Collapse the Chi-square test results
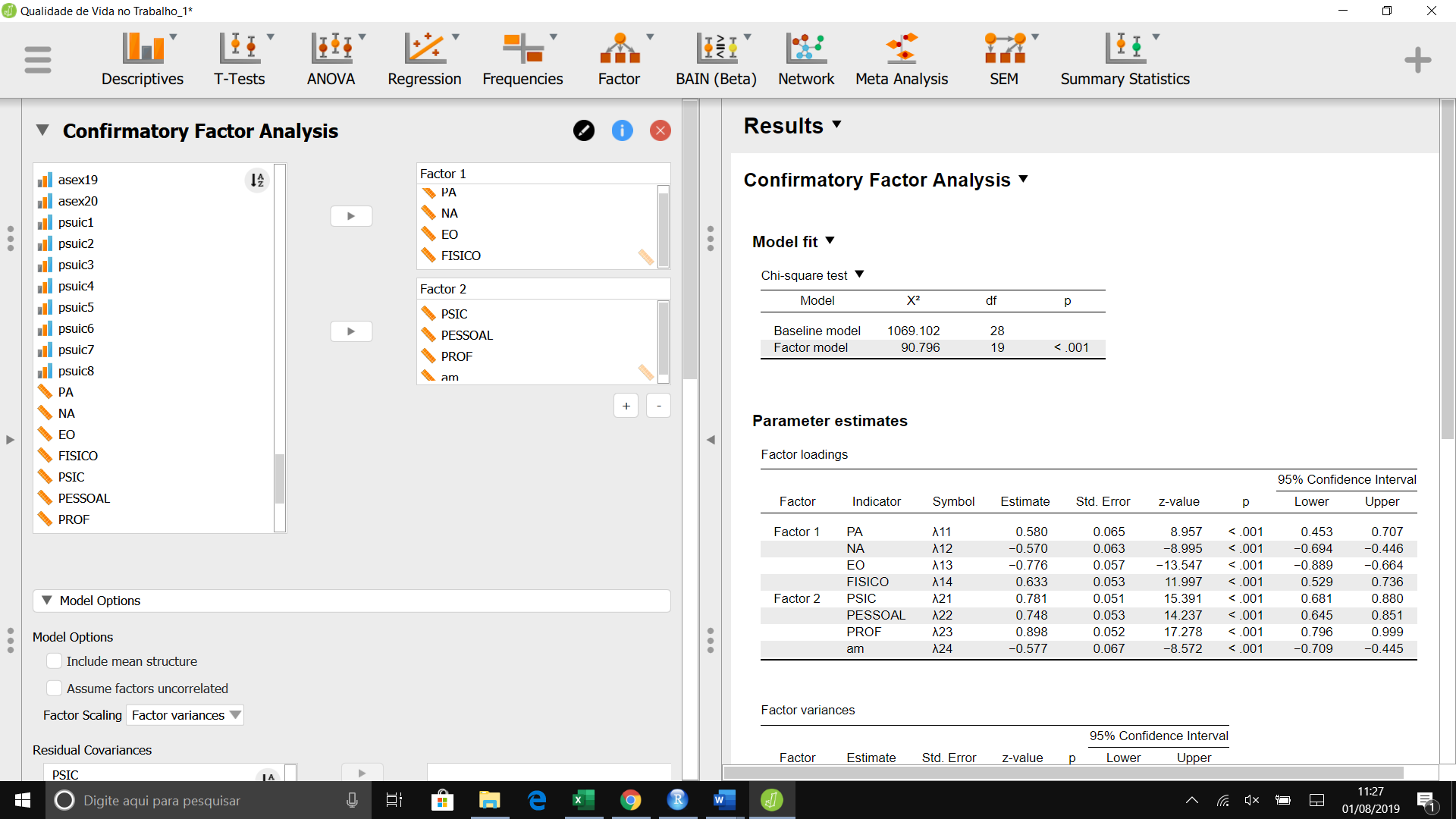The image size is (1456, 819). tap(860, 275)
